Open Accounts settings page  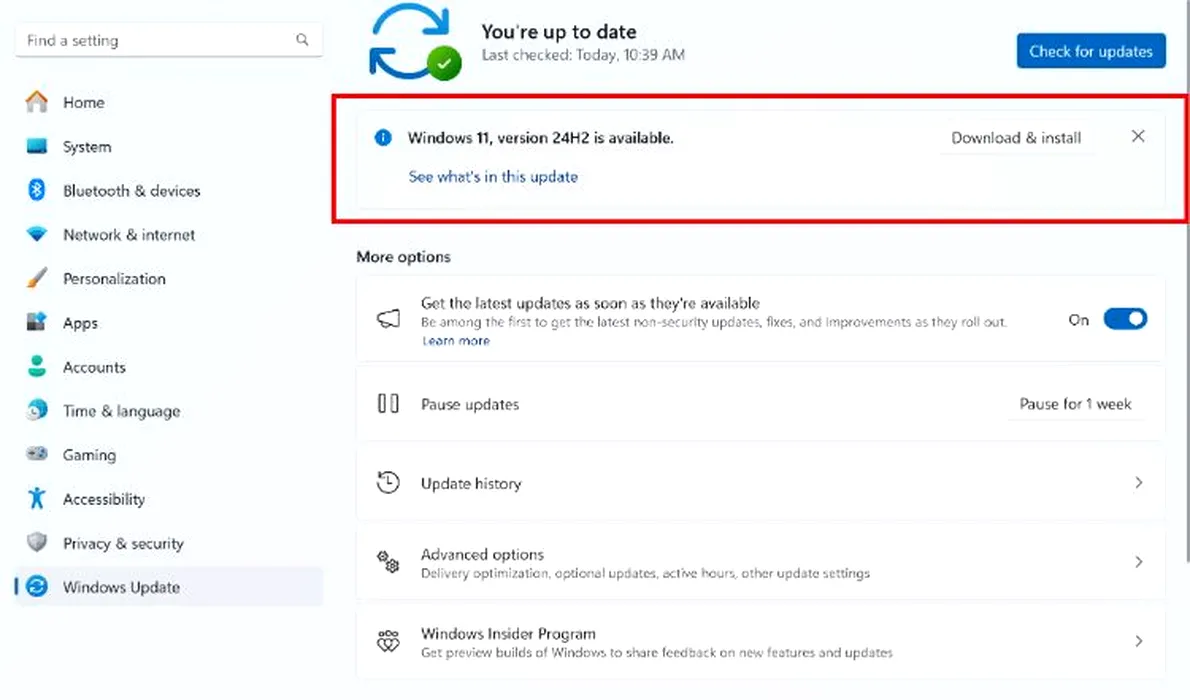pyautogui.click(x=168, y=366)
